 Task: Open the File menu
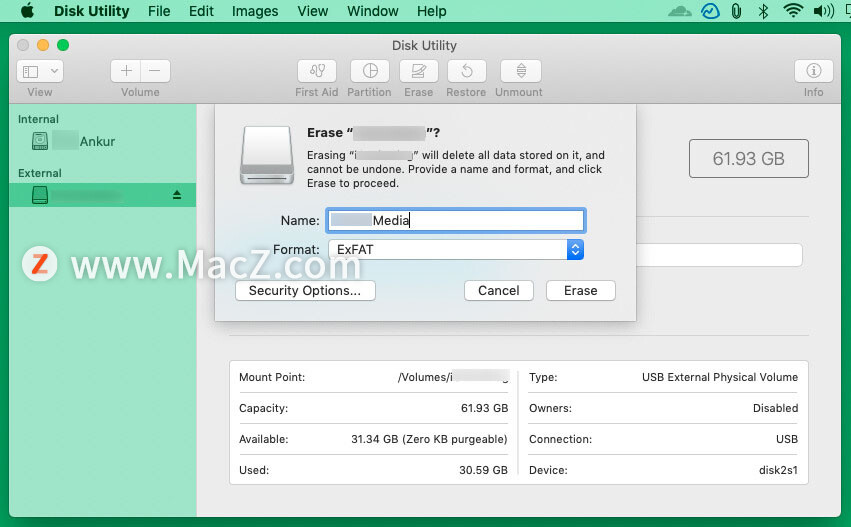pyautogui.click(x=159, y=11)
